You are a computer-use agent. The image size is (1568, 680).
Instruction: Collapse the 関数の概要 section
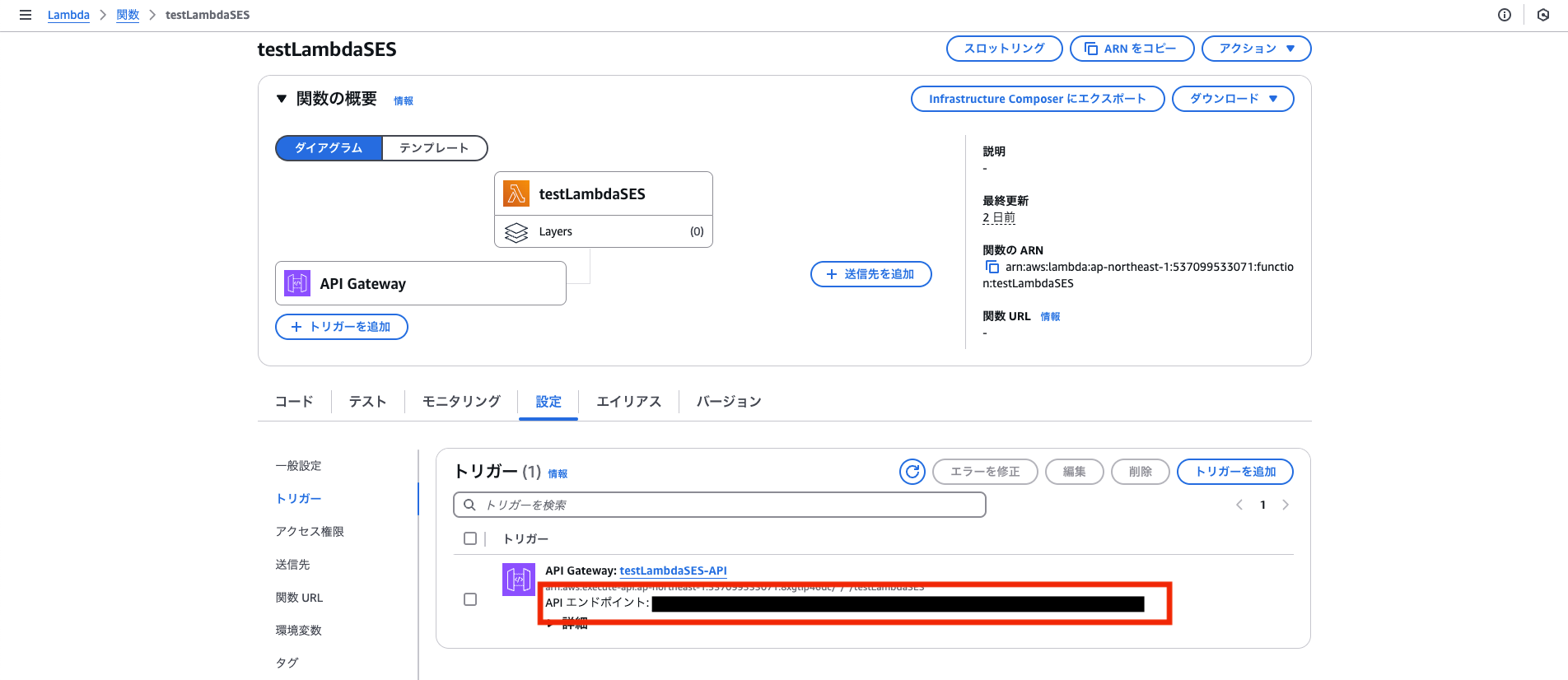point(282,99)
